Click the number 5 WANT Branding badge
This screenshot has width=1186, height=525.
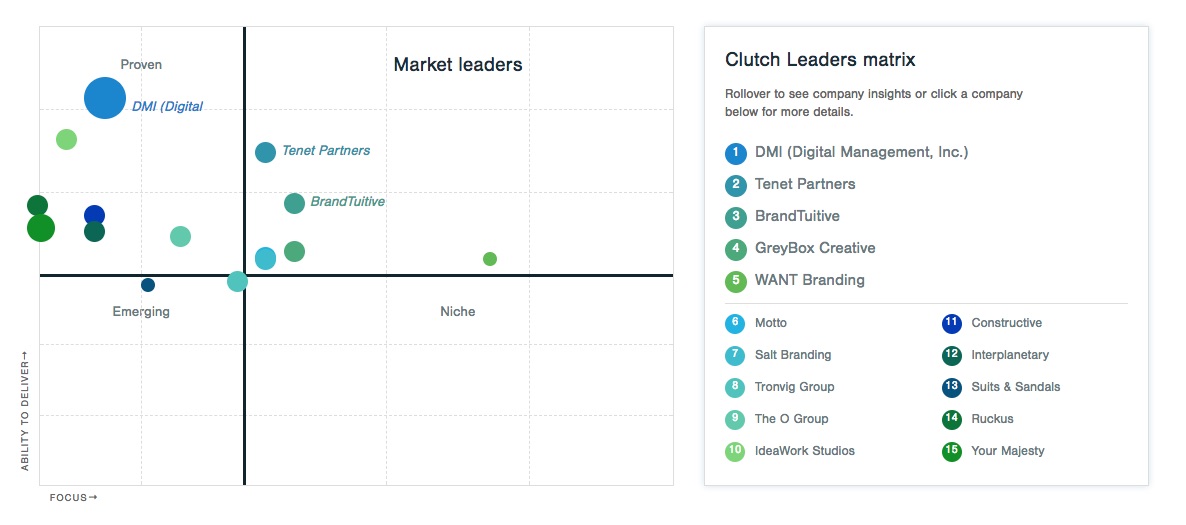(x=736, y=281)
